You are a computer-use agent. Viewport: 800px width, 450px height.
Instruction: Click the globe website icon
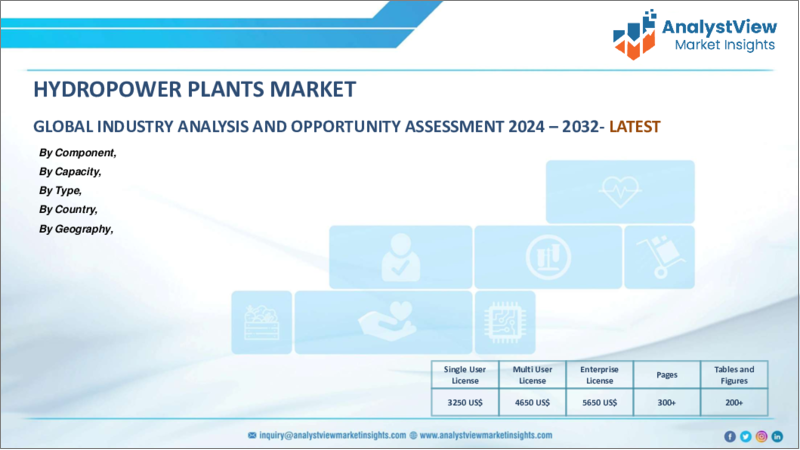pyautogui.click(x=413, y=435)
